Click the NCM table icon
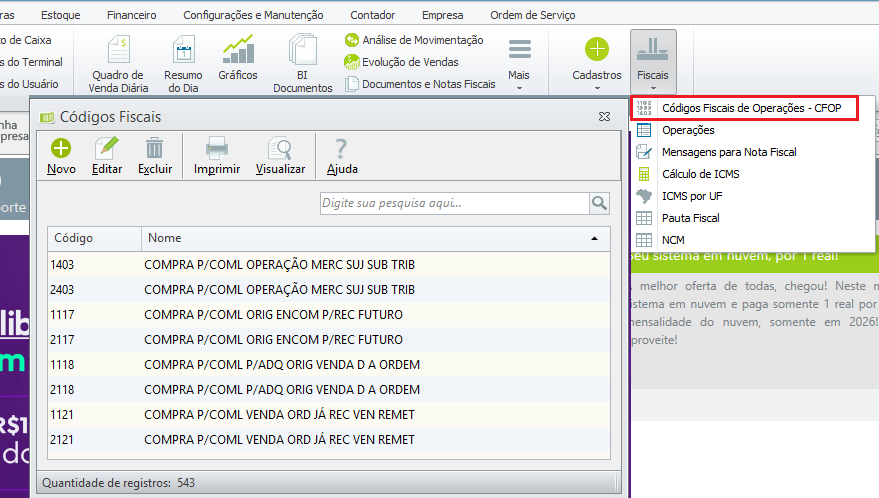This screenshot has width=879, height=498. pyautogui.click(x=644, y=240)
